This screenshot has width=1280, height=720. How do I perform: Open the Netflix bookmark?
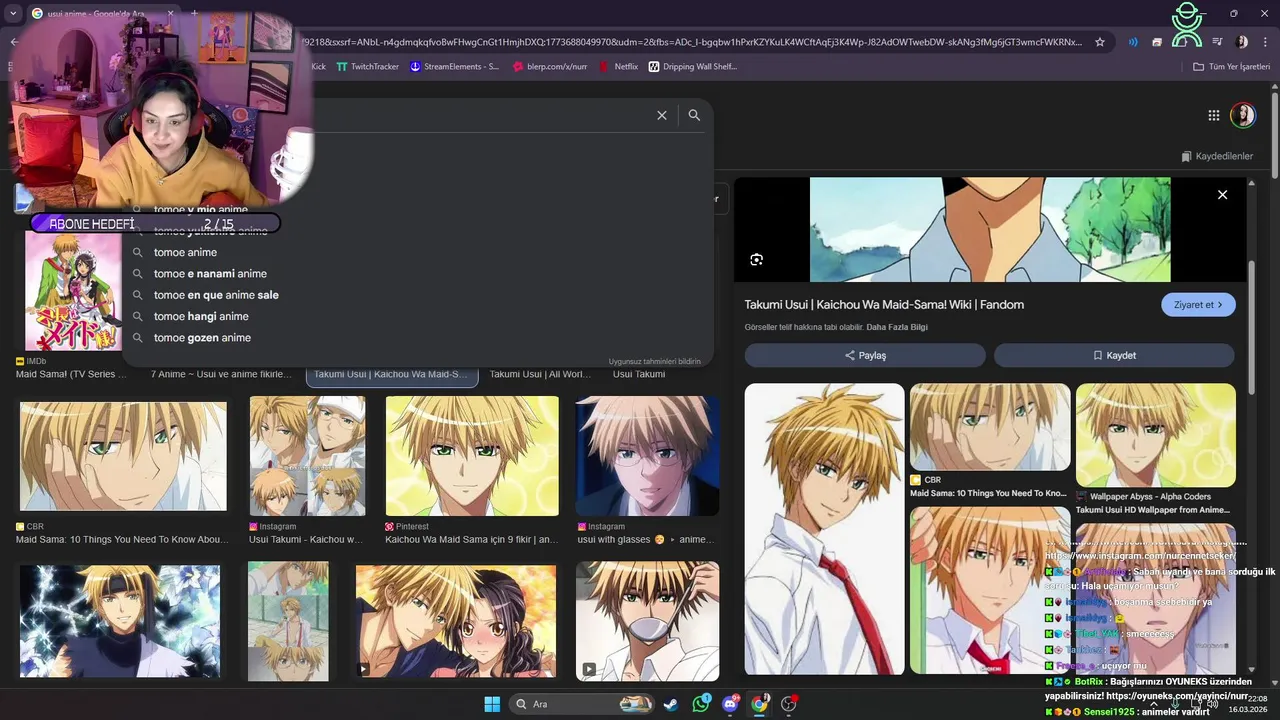pyautogui.click(x=618, y=67)
